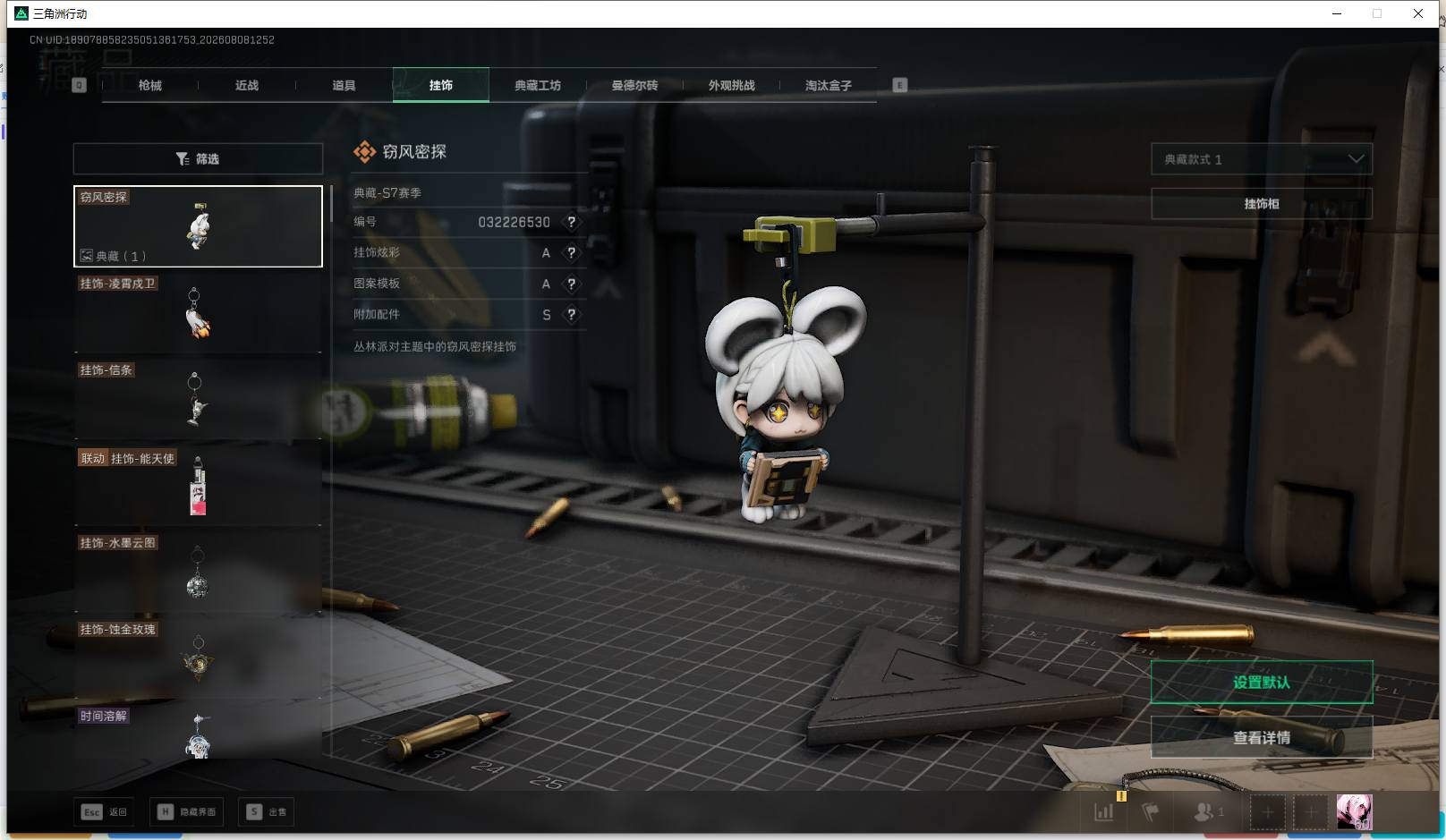
Task: Select the 淘汰盒子 tab
Action: click(829, 85)
